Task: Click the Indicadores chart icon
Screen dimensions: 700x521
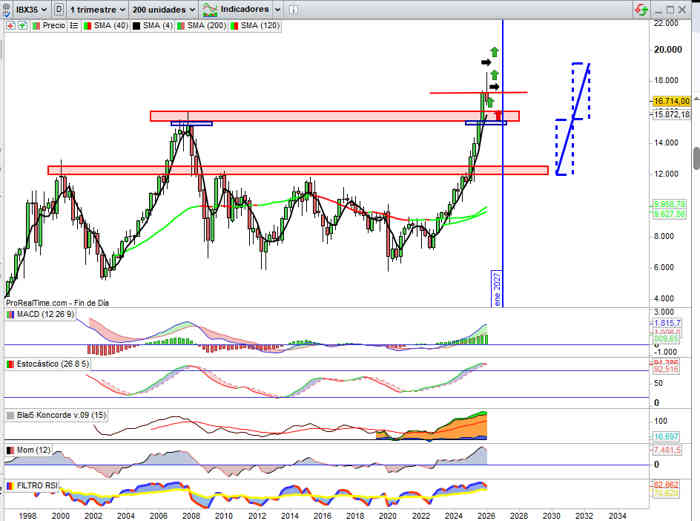Action: click(211, 8)
